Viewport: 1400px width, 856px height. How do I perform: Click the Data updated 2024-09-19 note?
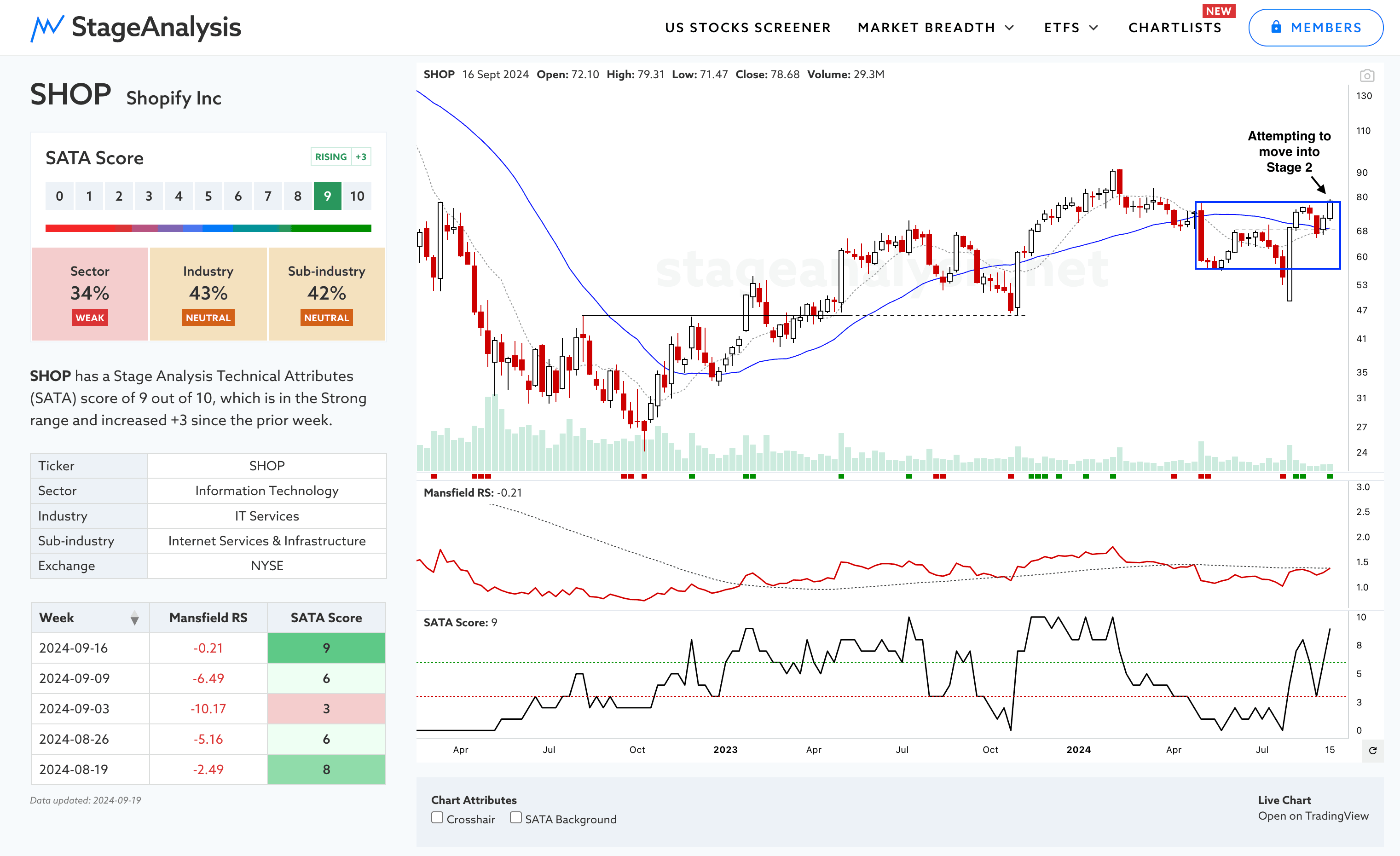pos(85,800)
